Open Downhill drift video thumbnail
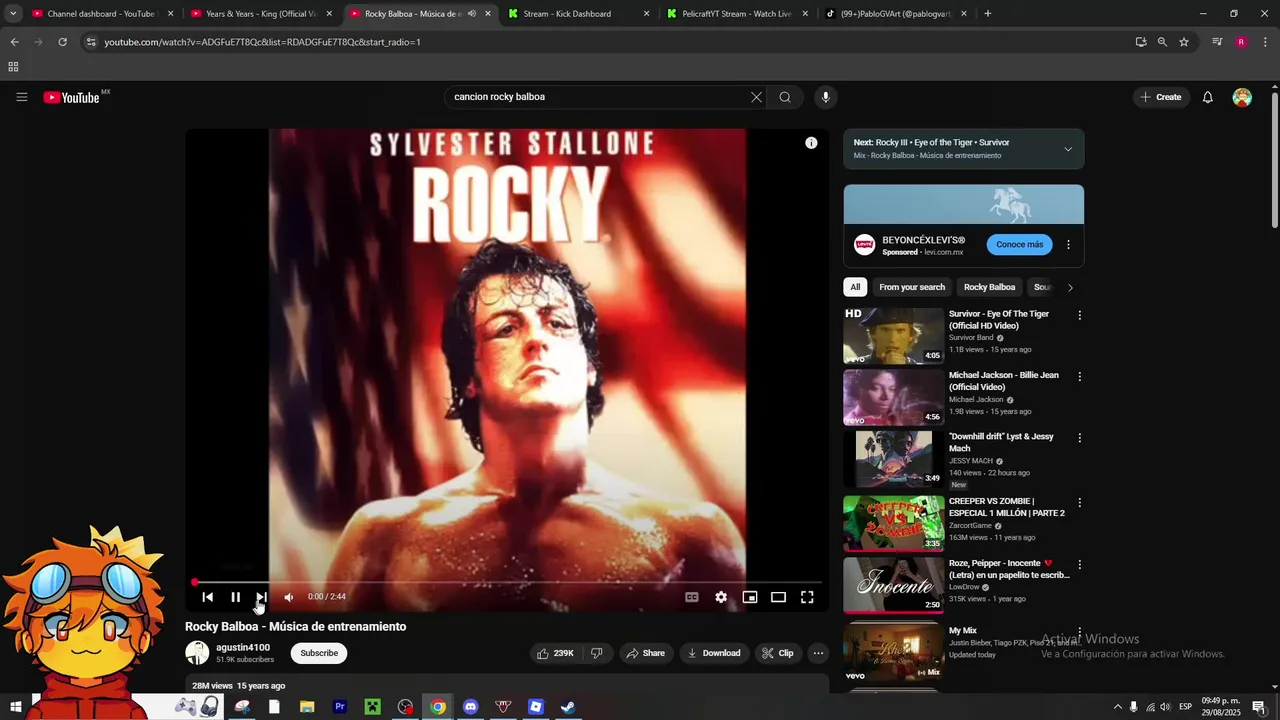 pyautogui.click(x=893, y=458)
